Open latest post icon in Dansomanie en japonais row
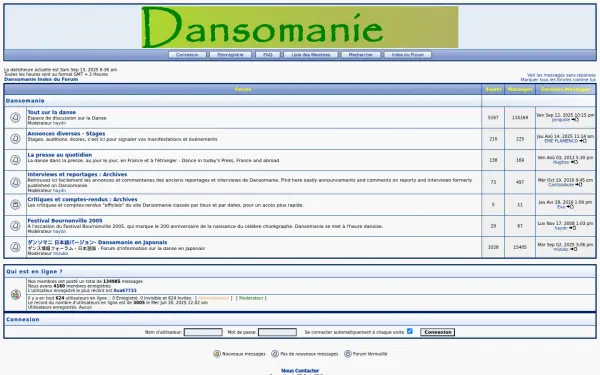The image size is (600, 375). point(573,249)
